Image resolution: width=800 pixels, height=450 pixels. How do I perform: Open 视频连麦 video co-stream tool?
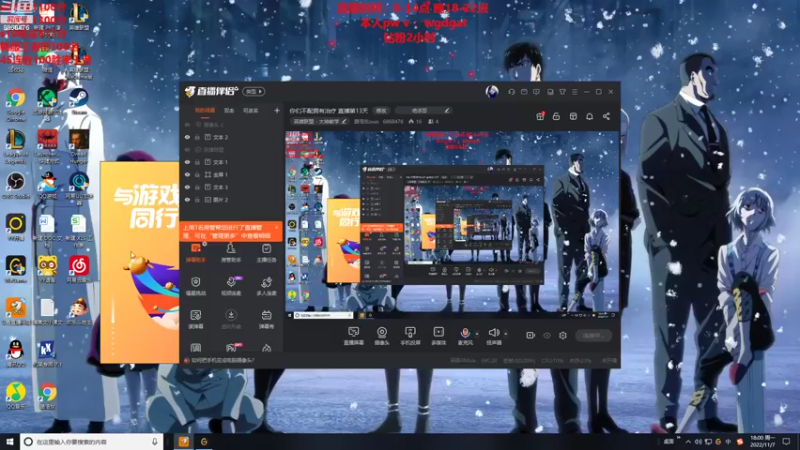[x=231, y=286]
